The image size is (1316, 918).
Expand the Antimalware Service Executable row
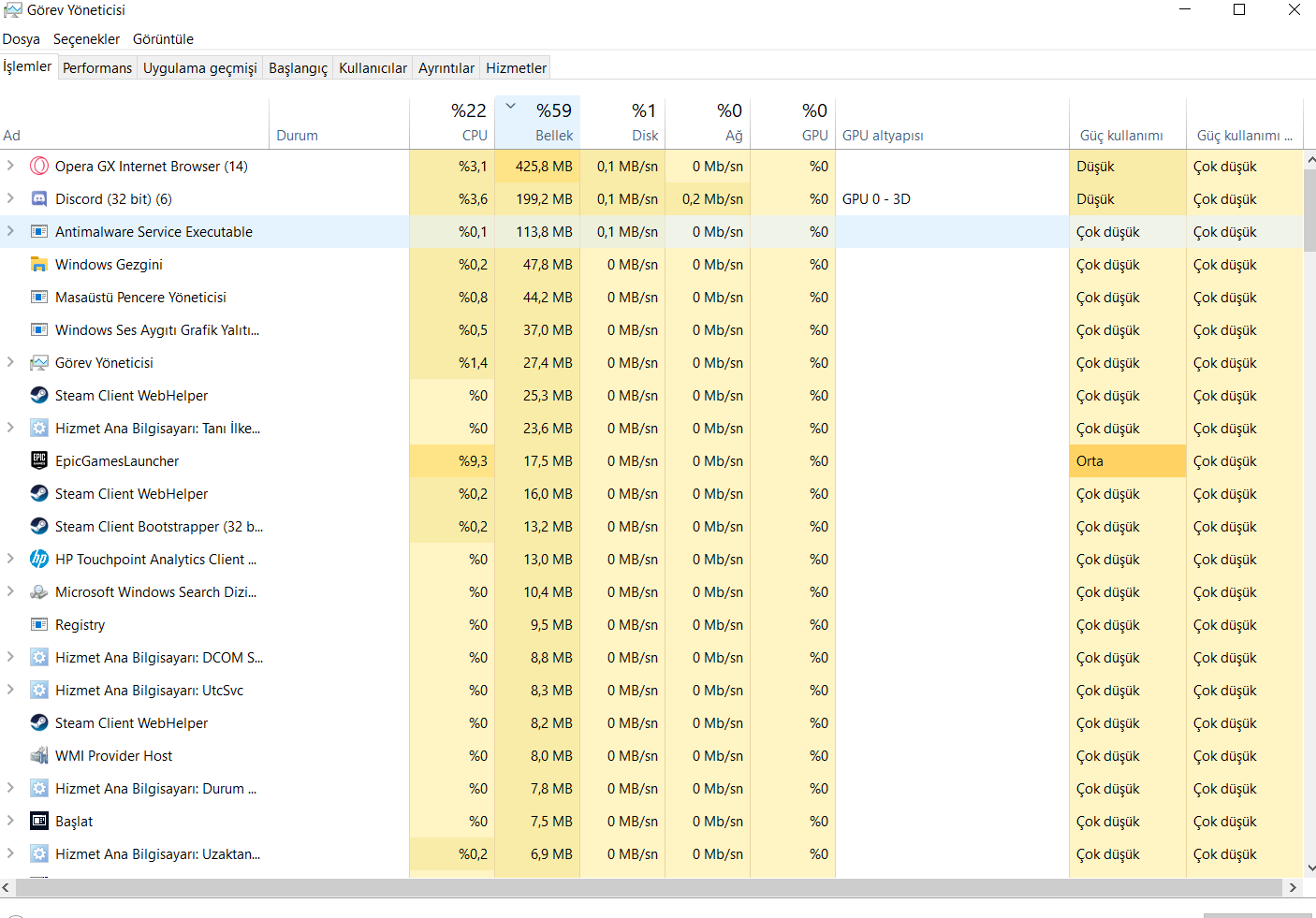[10, 232]
